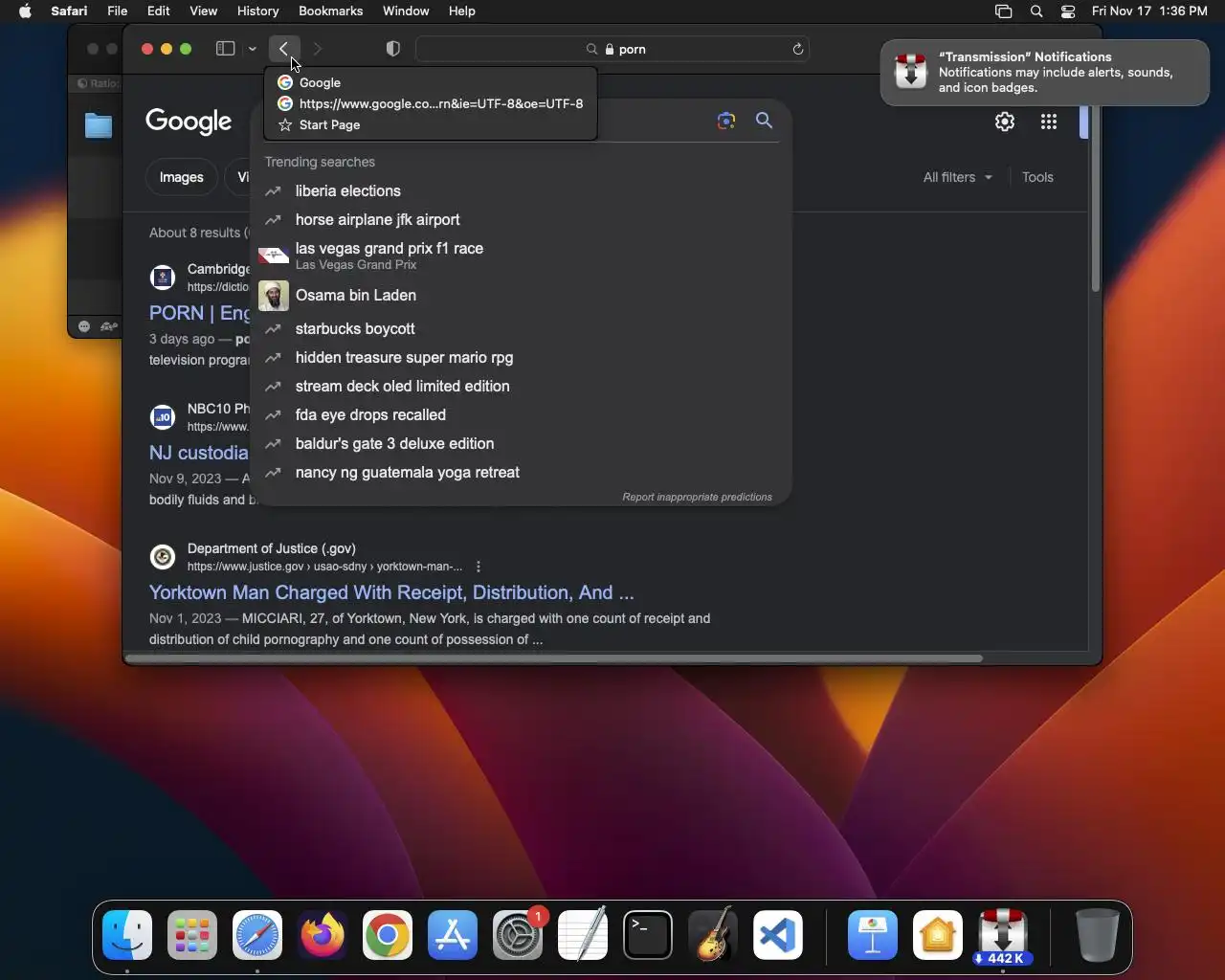1225x980 pixels.
Task: Open the Cambridge dictionary result title link
Action: 200,313
